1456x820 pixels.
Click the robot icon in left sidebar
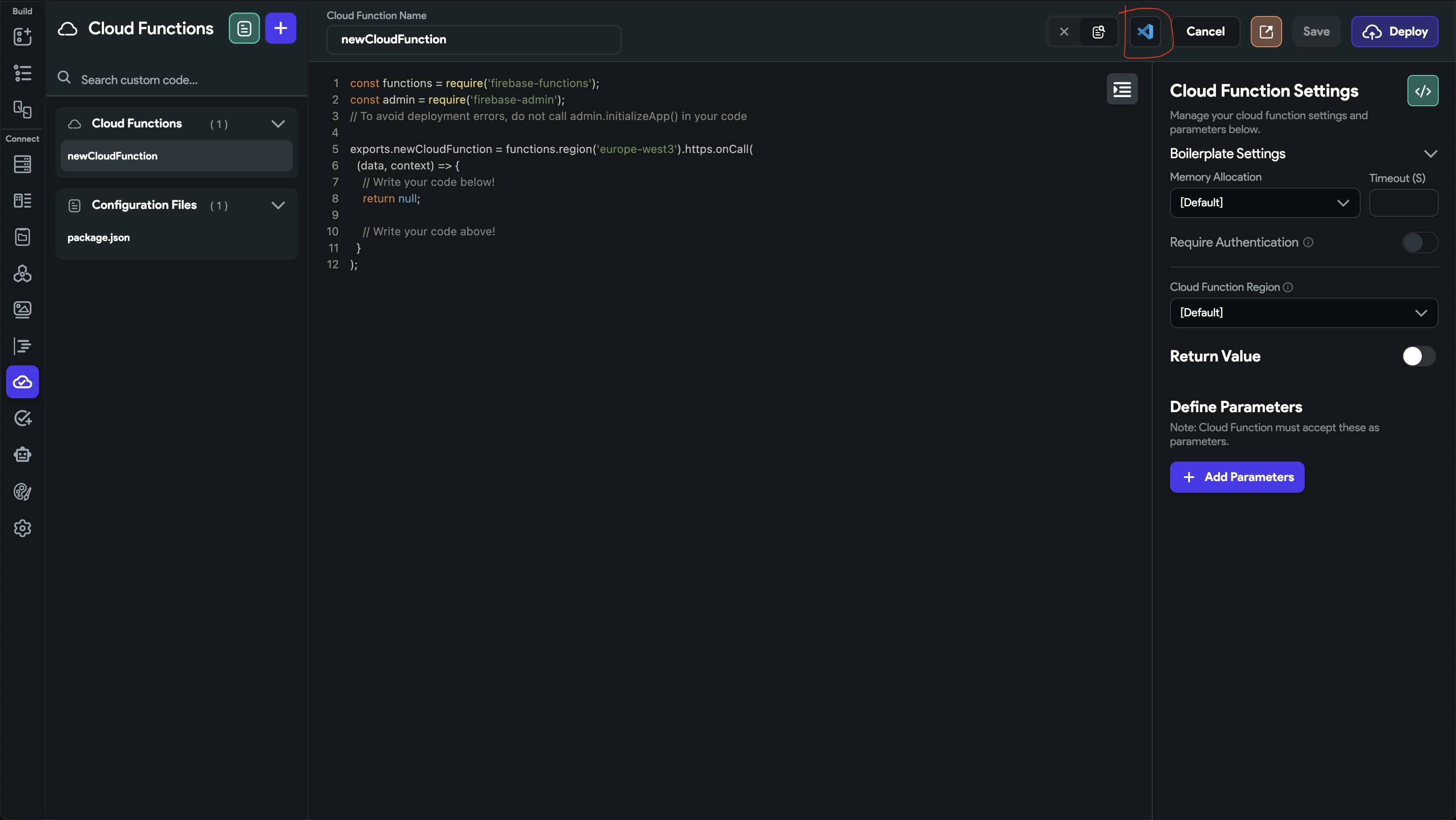(23, 455)
